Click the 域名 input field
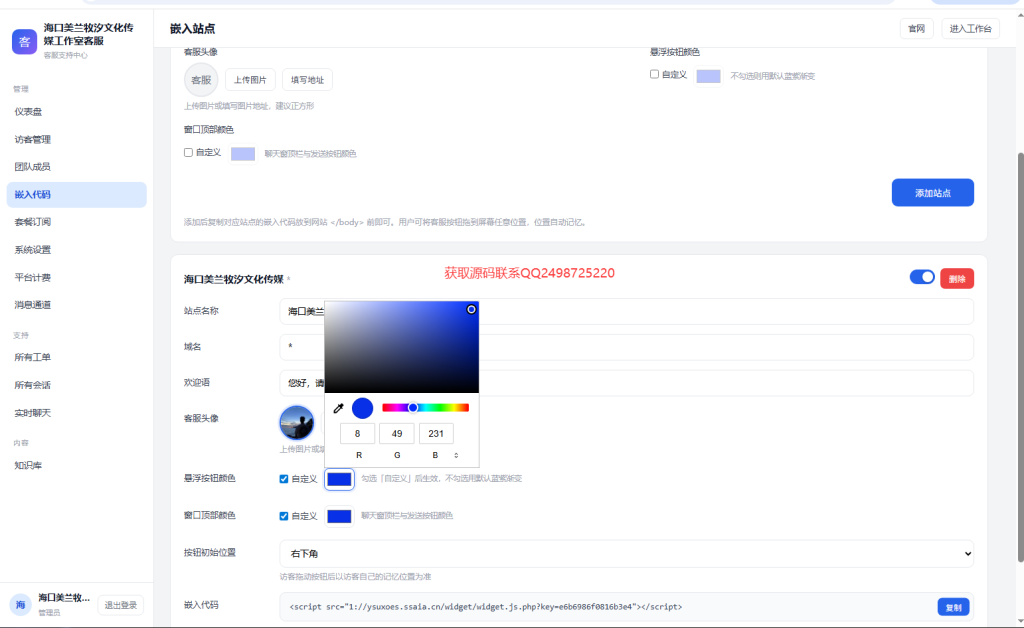The width and height of the screenshot is (1024, 628). [x=626, y=347]
